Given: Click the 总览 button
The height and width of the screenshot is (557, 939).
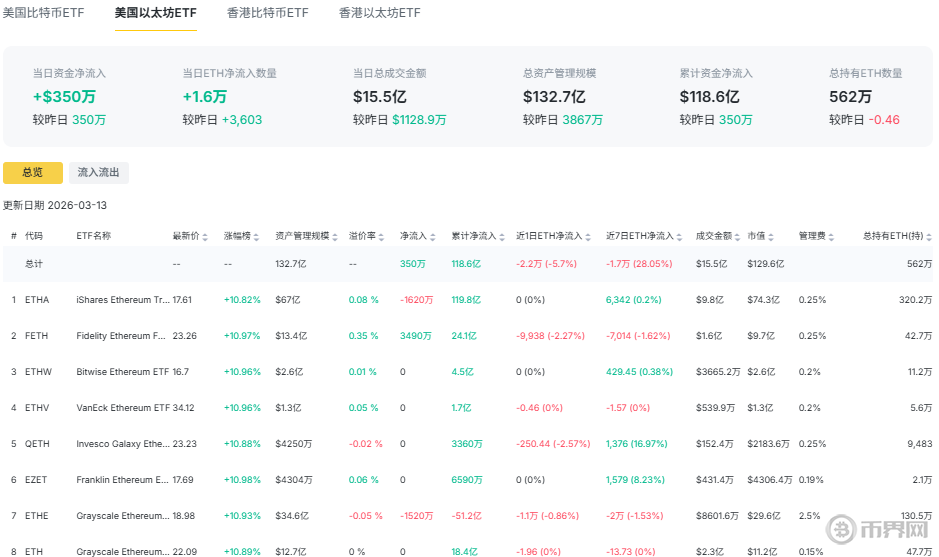Looking at the screenshot, I should [x=33, y=172].
